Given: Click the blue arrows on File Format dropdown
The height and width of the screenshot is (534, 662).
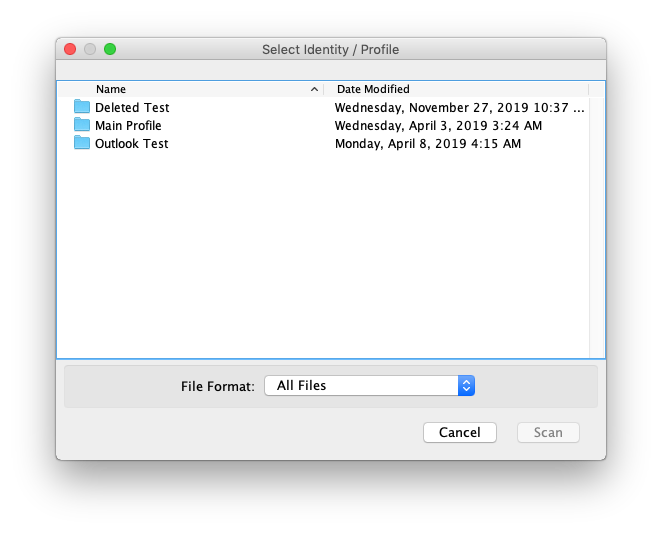Looking at the screenshot, I should point(466,385).
